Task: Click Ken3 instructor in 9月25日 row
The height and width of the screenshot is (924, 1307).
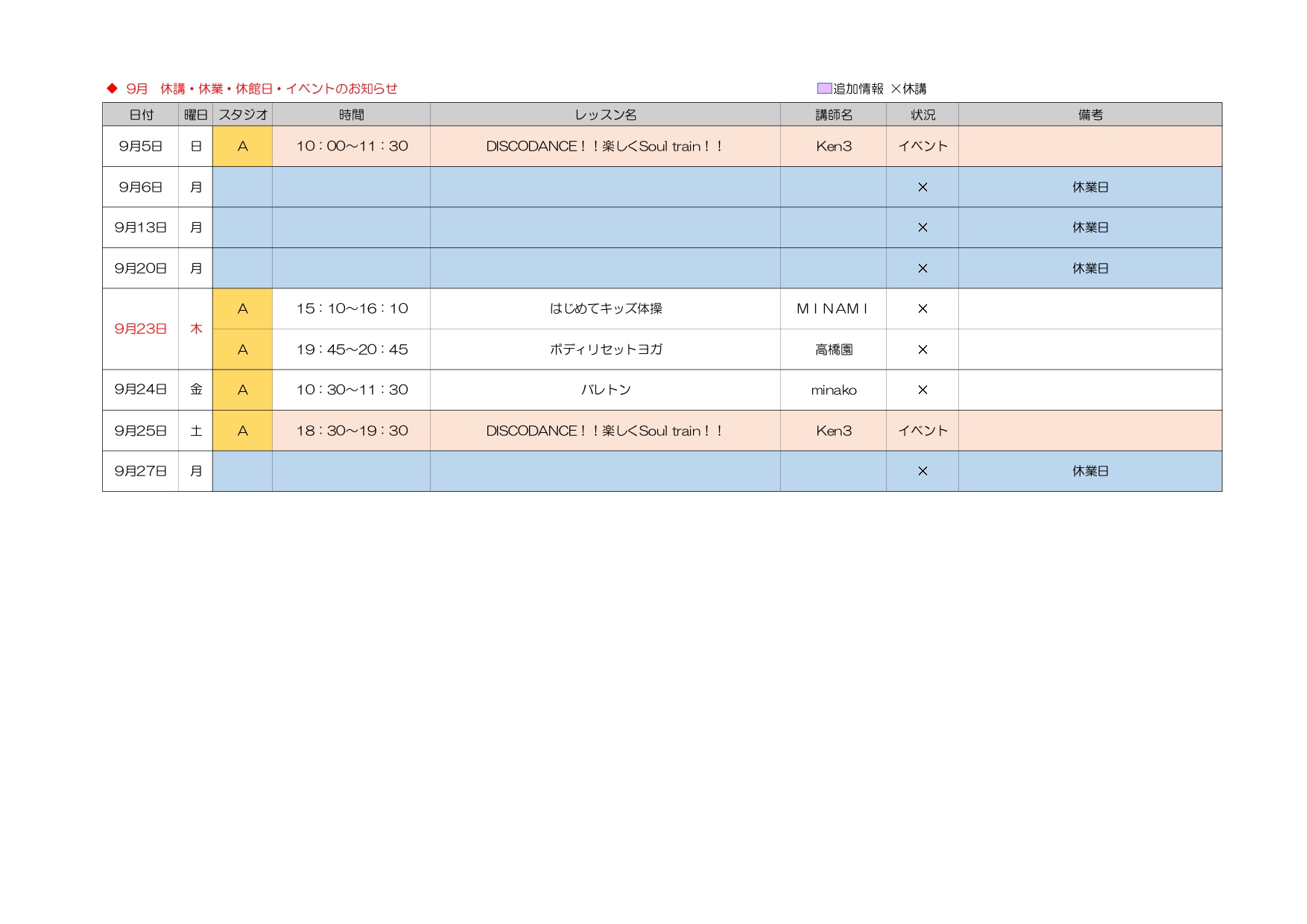Action: pos(834,431)
